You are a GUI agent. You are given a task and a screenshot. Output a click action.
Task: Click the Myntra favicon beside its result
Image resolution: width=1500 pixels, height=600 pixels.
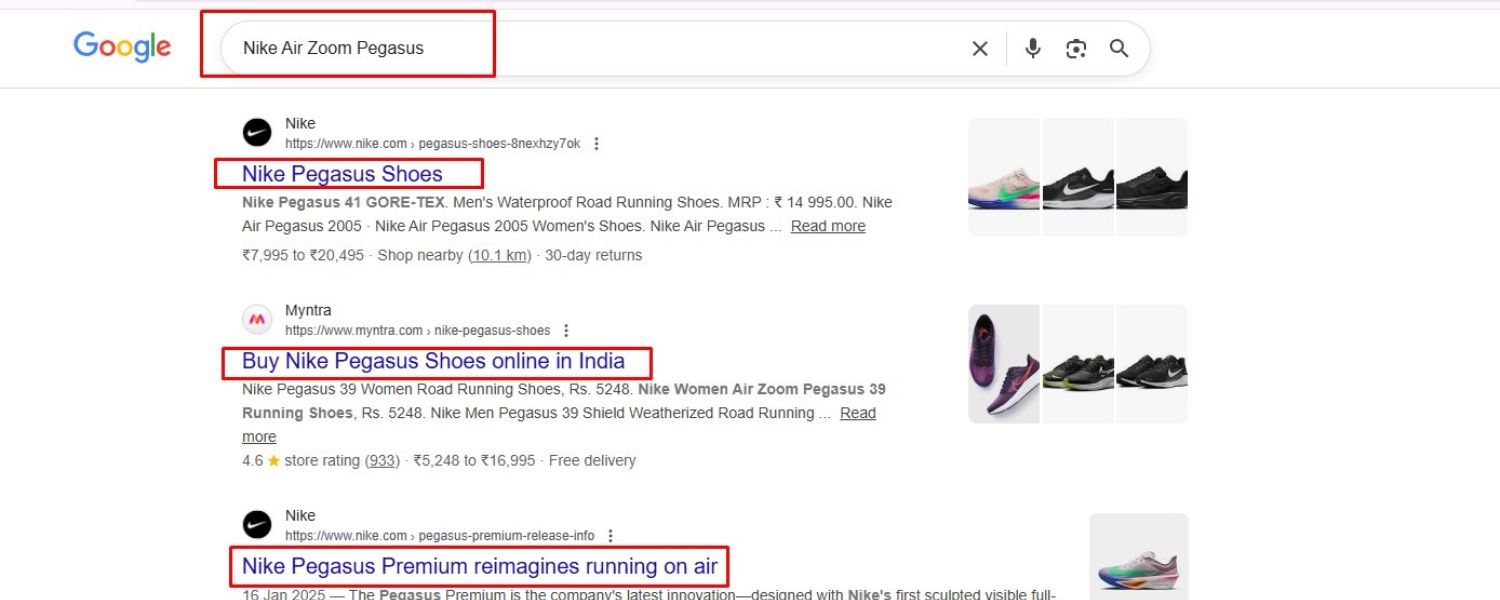[256, 319]
